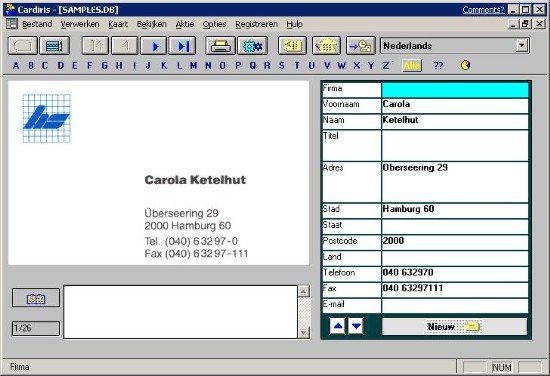
Task: Open the Nederlands language dropdown
Action: click(522, 46)
